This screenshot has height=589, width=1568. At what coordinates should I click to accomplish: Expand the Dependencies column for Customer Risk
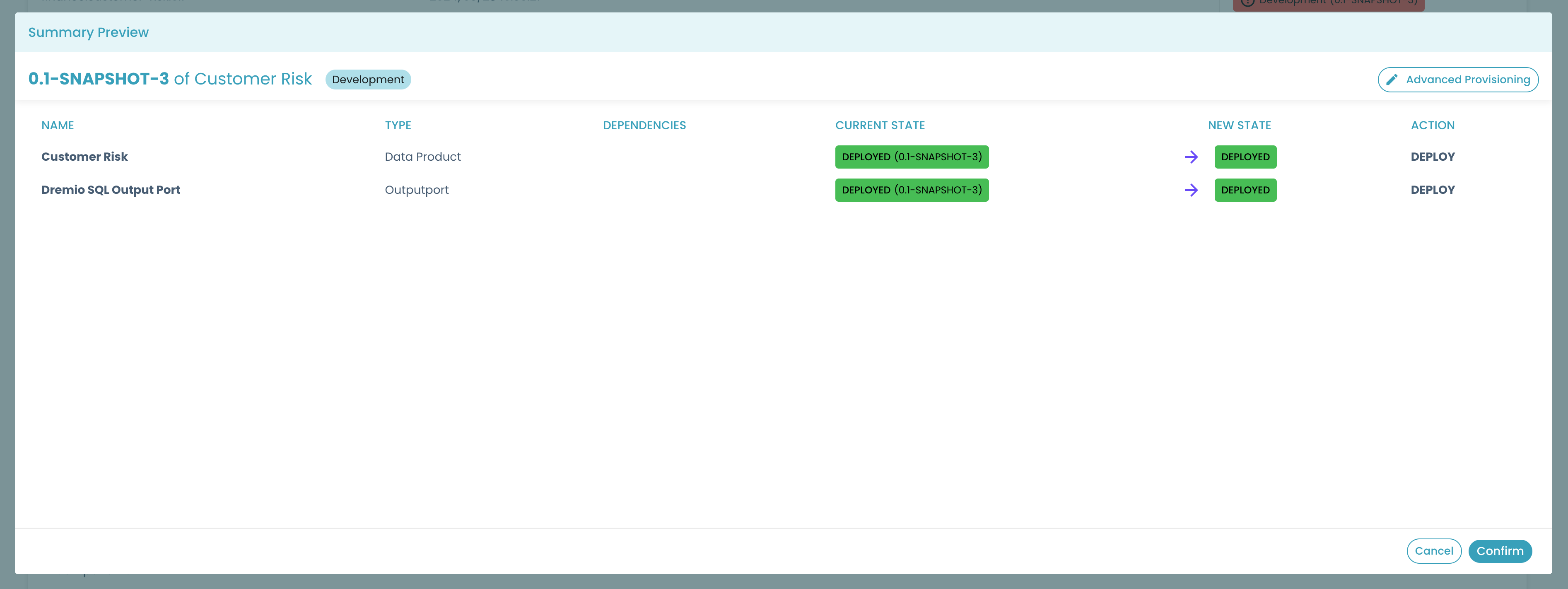pyautogui.click(x=644, y=156)
